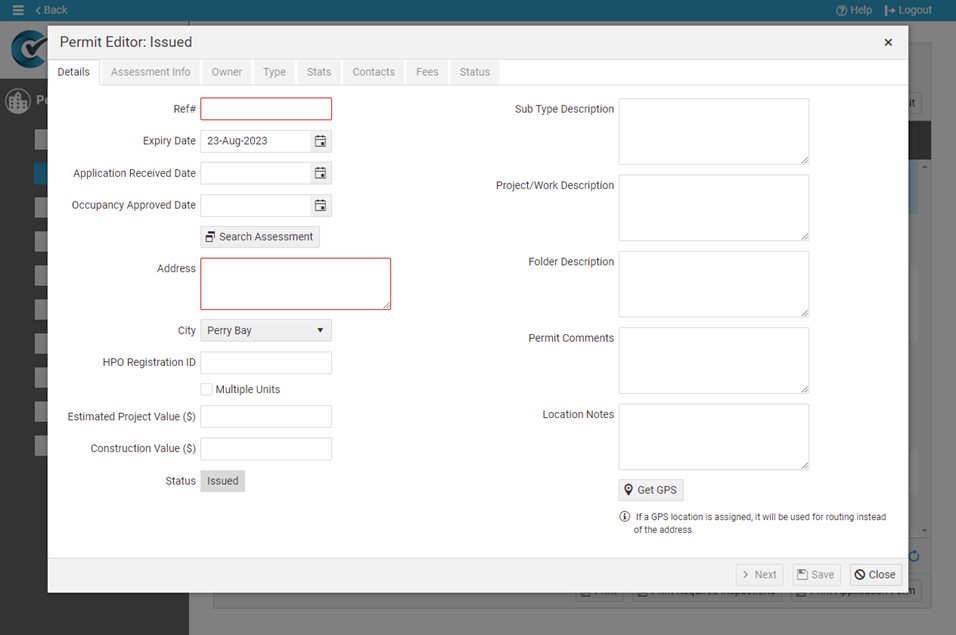Close the Permit Editor dialog with X
This screenshot has width=956, height=635.
pyautogui.click(x=888, y=42)
